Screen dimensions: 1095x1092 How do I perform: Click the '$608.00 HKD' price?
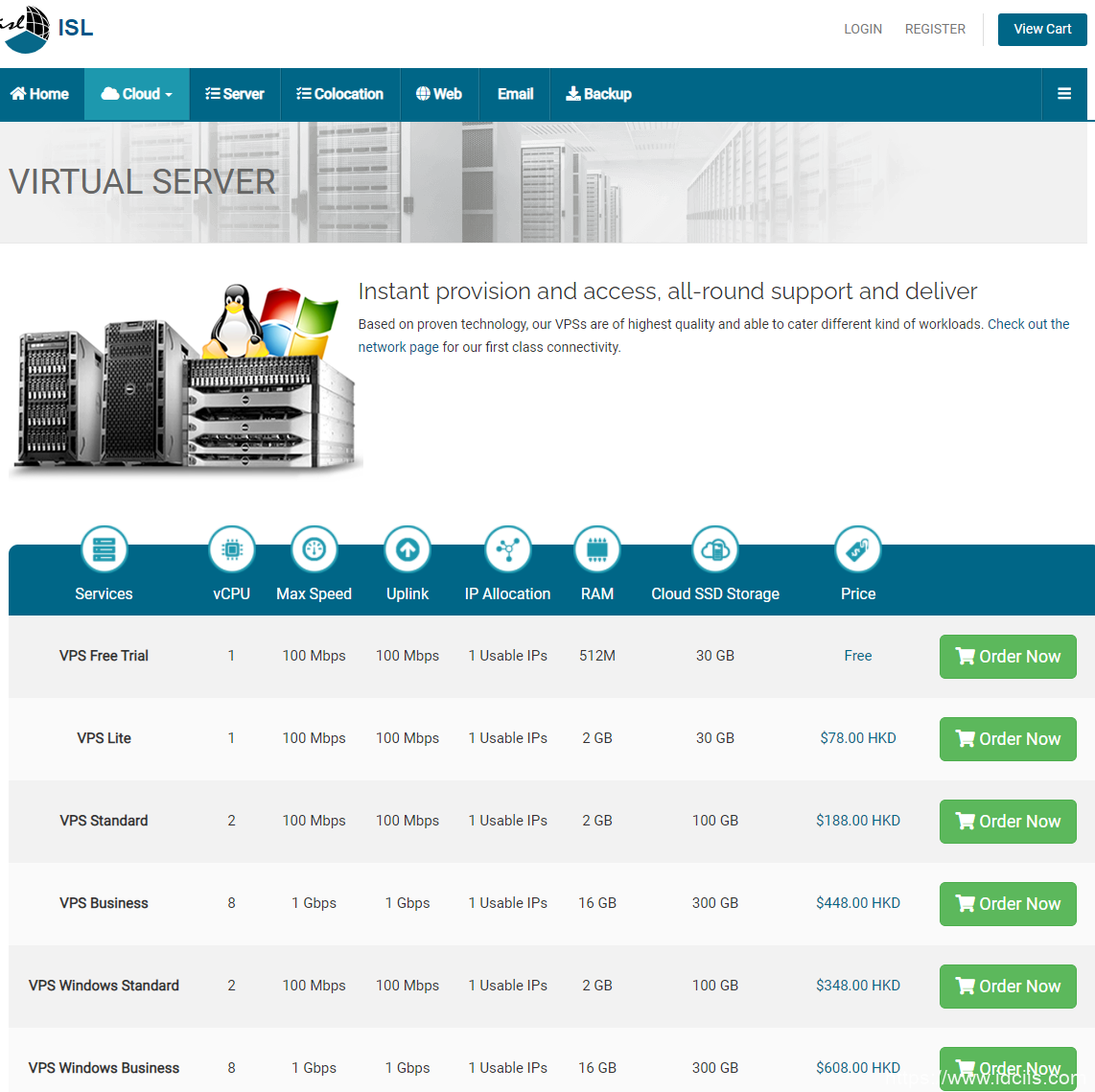coord(857,1068)
